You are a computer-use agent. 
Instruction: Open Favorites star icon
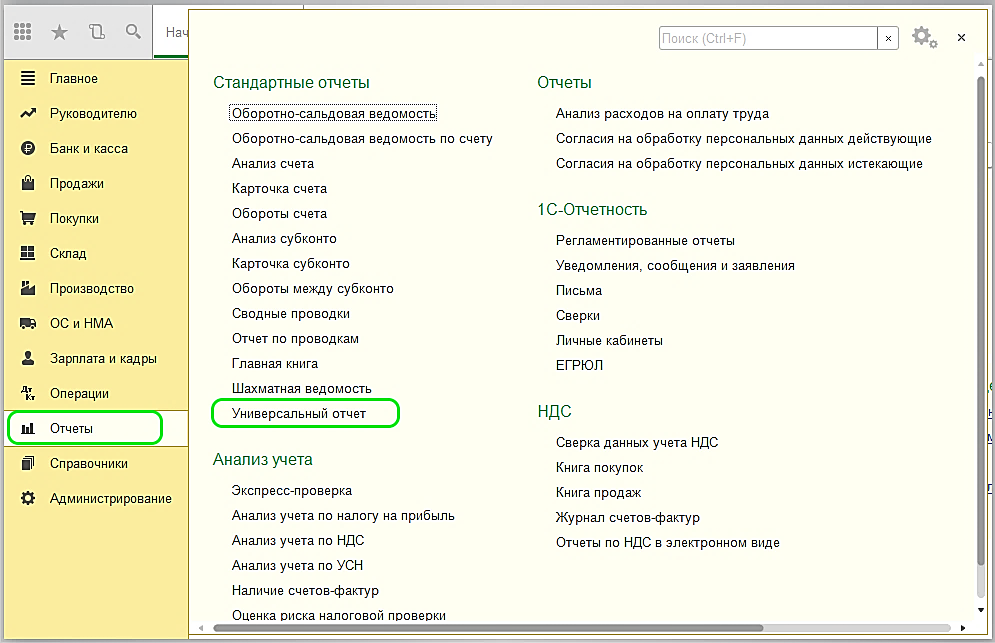click(60, 32)
